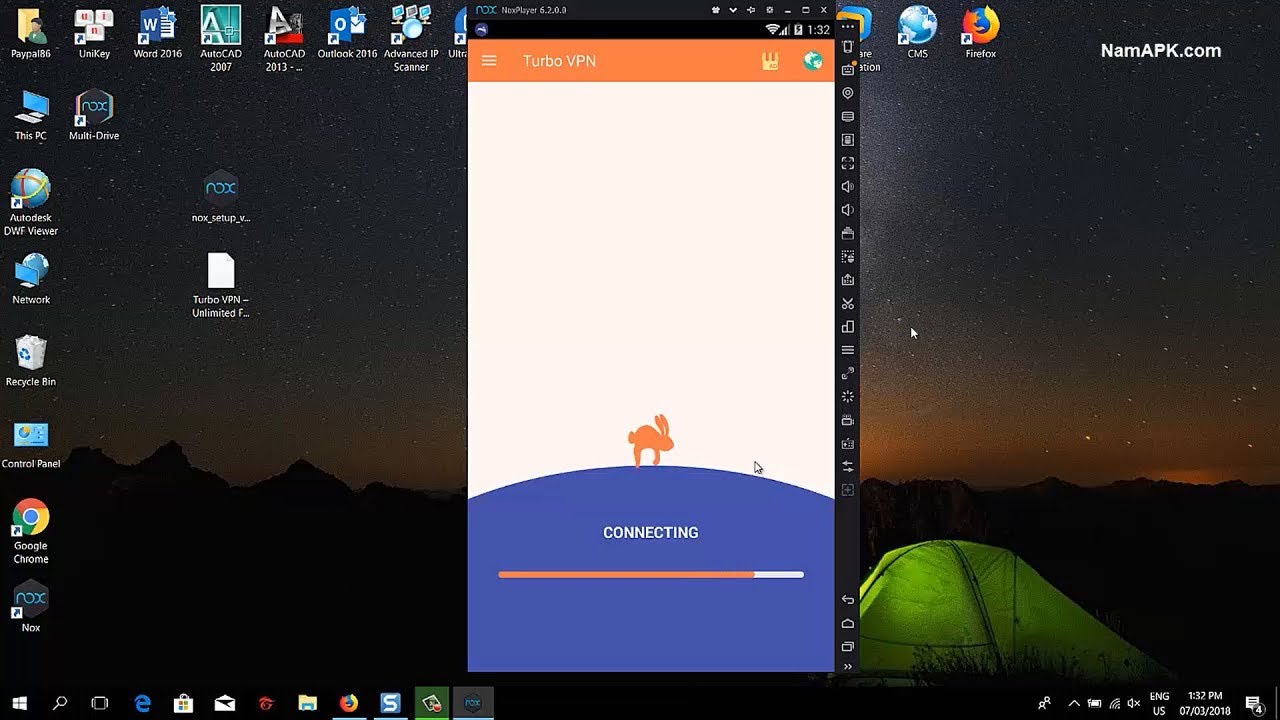Open Nox system settings gear

click(769, 10)
